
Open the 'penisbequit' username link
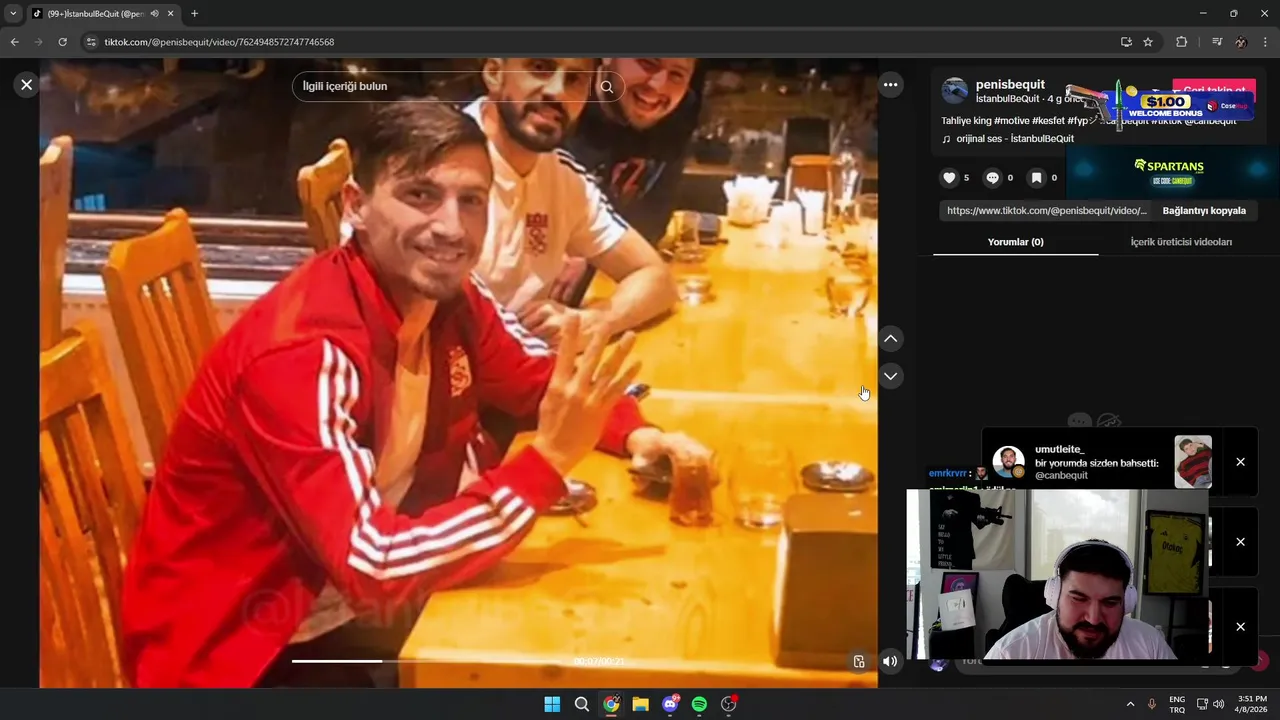pyautogui.click(x=1010, y=85)
